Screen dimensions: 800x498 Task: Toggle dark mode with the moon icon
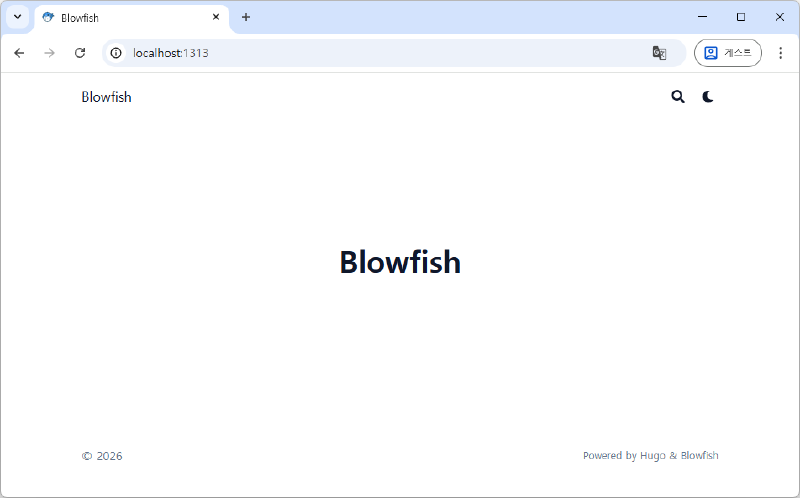(x=708, y=97)
